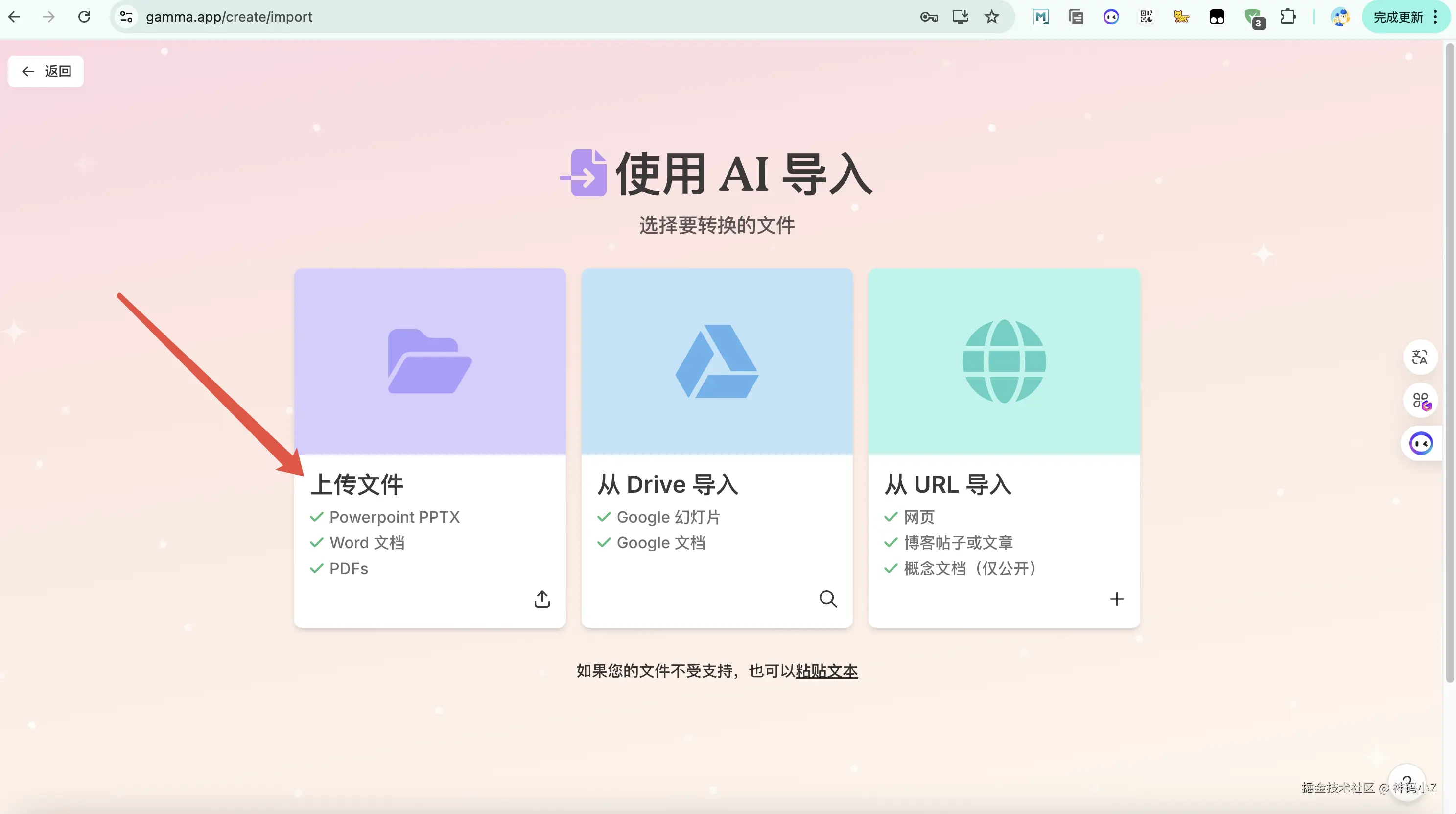Click the magnifier icon in the Drive import card

[828, 599]
